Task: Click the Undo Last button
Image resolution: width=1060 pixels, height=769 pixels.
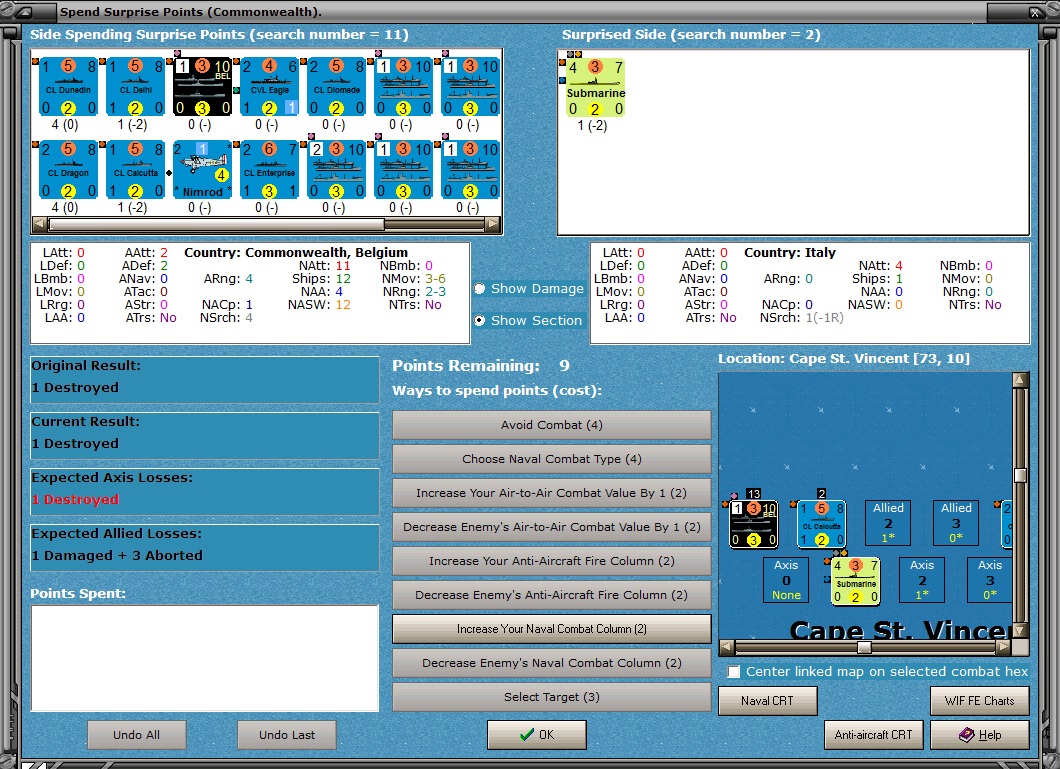Action: click(x=287, y=735)
